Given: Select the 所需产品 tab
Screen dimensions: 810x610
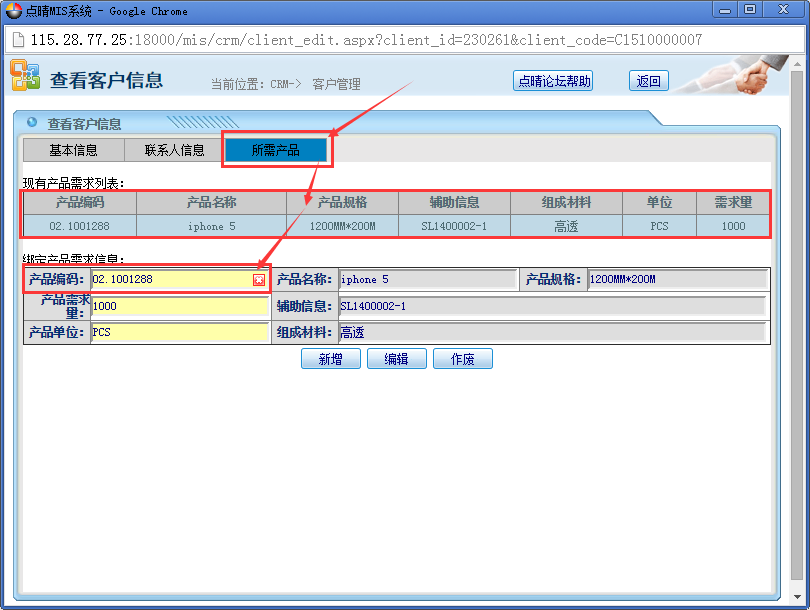Looking at the screenshot, I should pyautogui.click(x=276, y=151).
